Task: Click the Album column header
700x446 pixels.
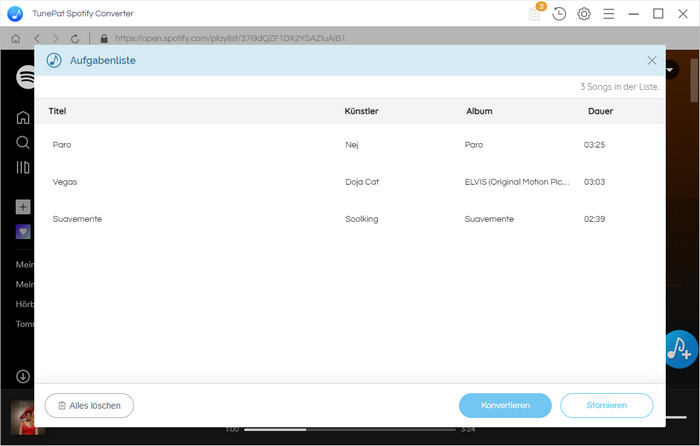Action: [x=479, y=111]
